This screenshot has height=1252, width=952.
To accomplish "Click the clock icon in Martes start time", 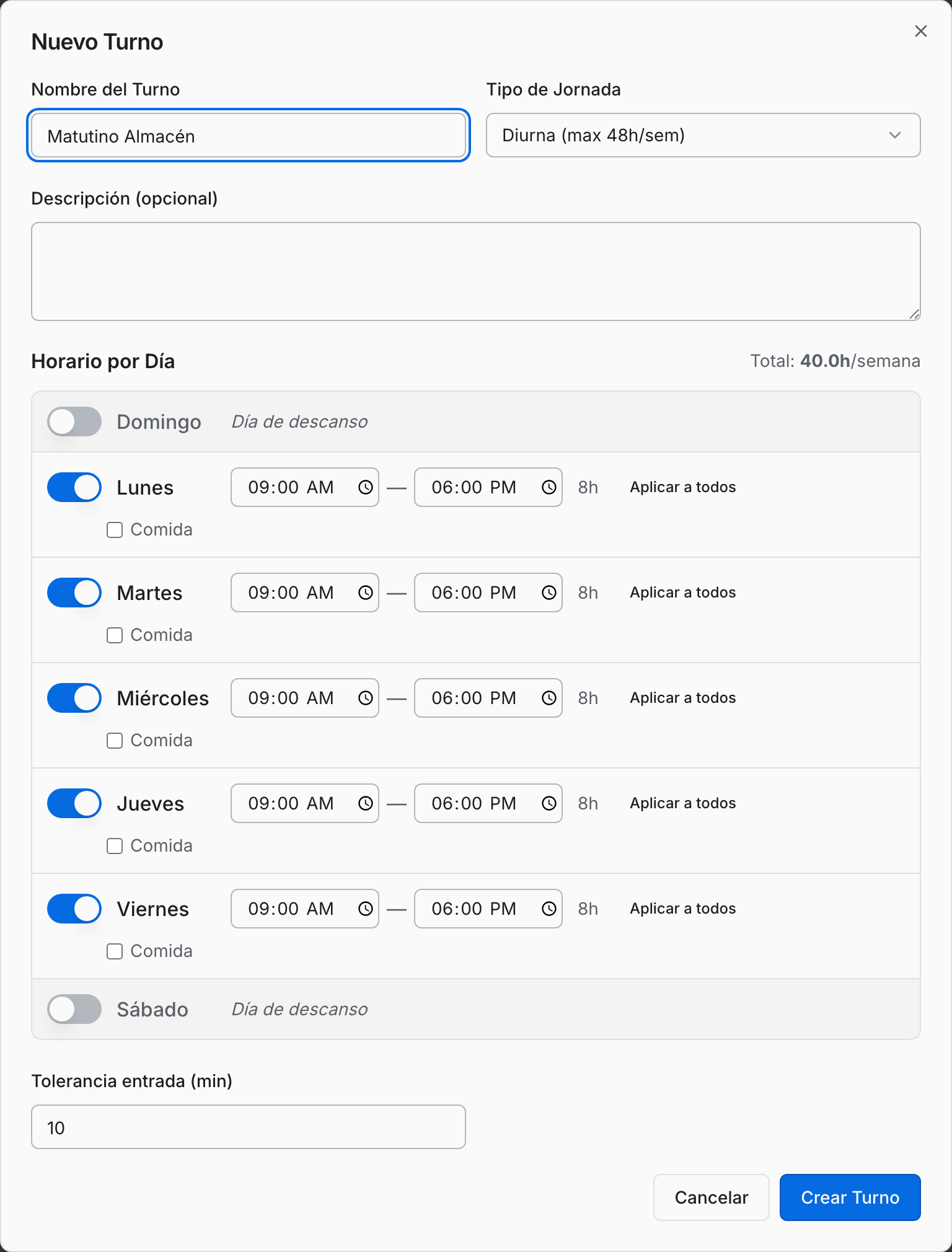I will (366, 593).
